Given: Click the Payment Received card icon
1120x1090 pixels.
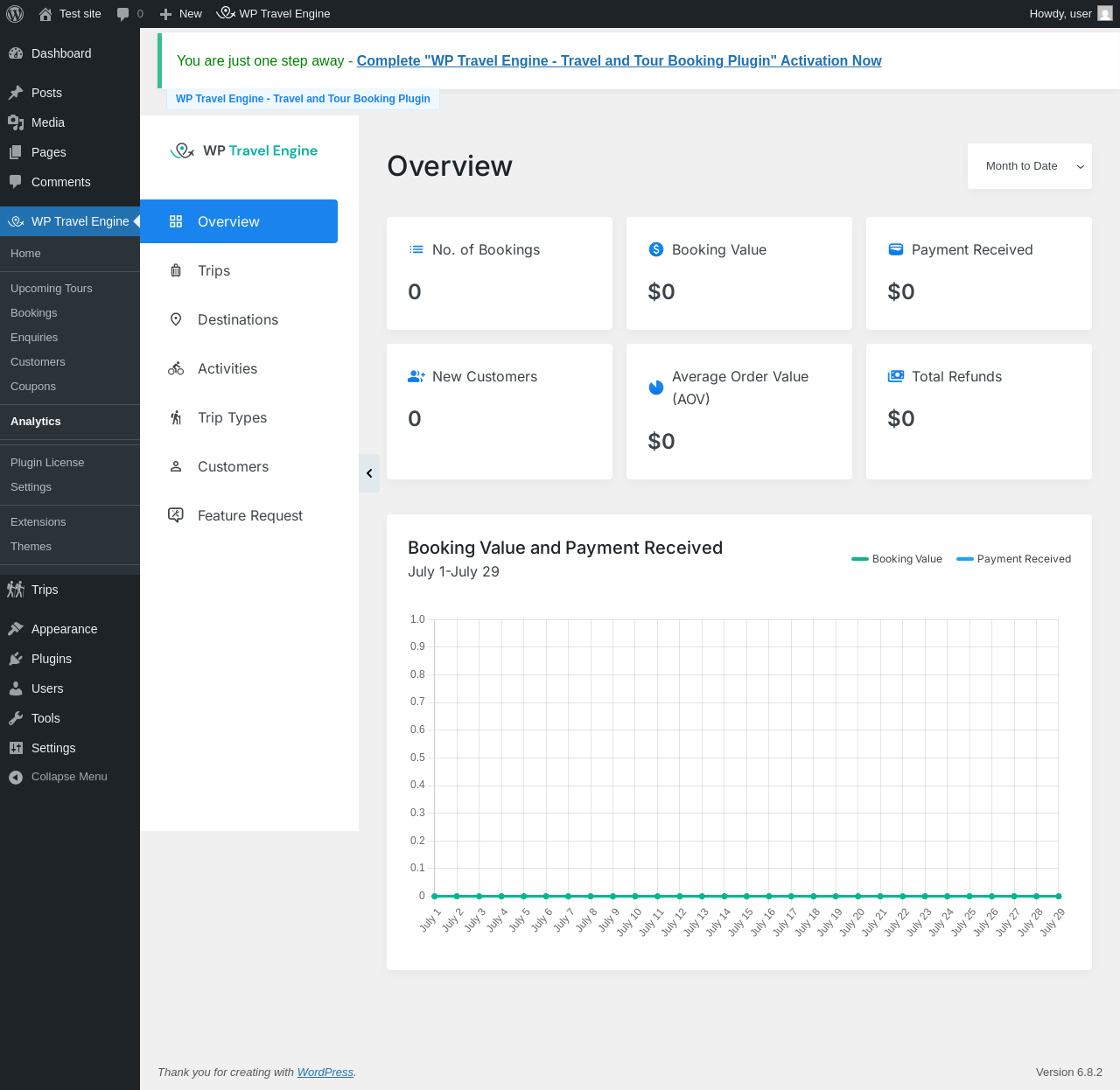Looking at the screenshot, I should click(x=896, y=249).
